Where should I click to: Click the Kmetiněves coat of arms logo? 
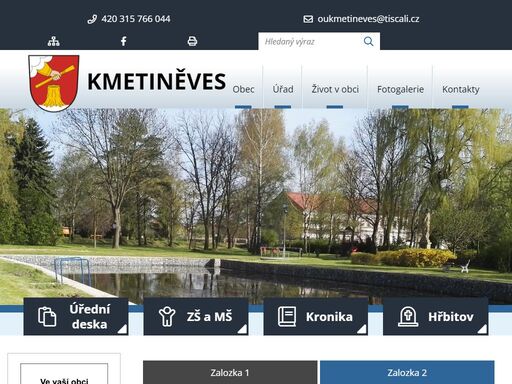coord(53,83)
